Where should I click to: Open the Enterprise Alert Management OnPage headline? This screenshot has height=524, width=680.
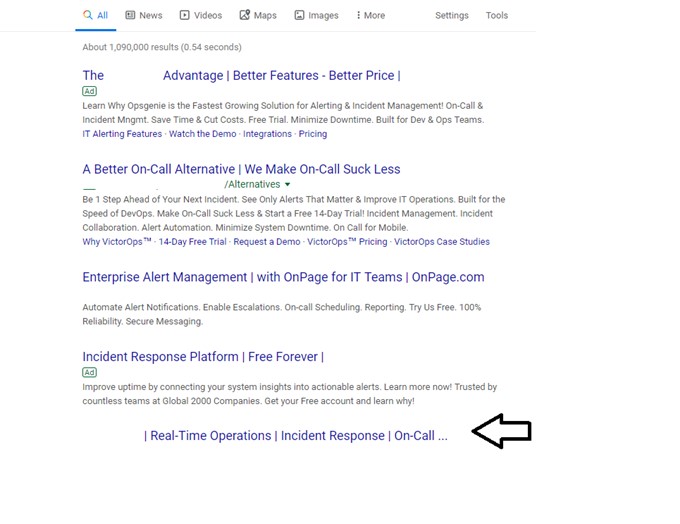pyautogui.click(x=283, y=277)
